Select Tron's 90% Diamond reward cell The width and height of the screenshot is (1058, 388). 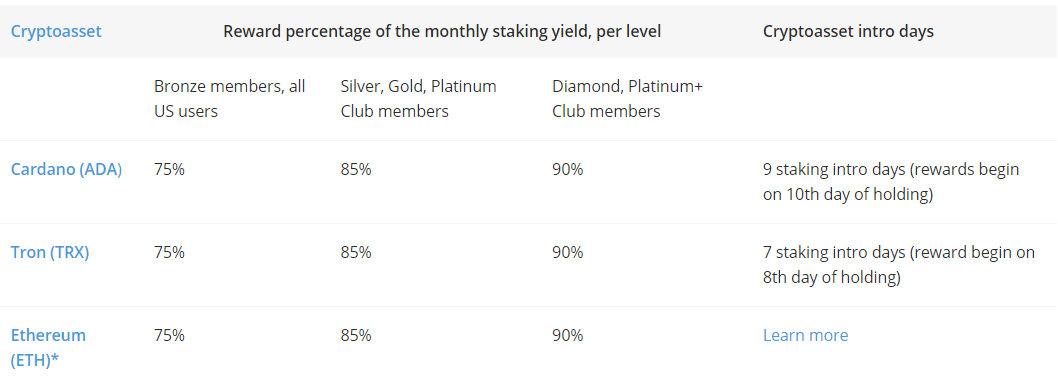point(567,252)
